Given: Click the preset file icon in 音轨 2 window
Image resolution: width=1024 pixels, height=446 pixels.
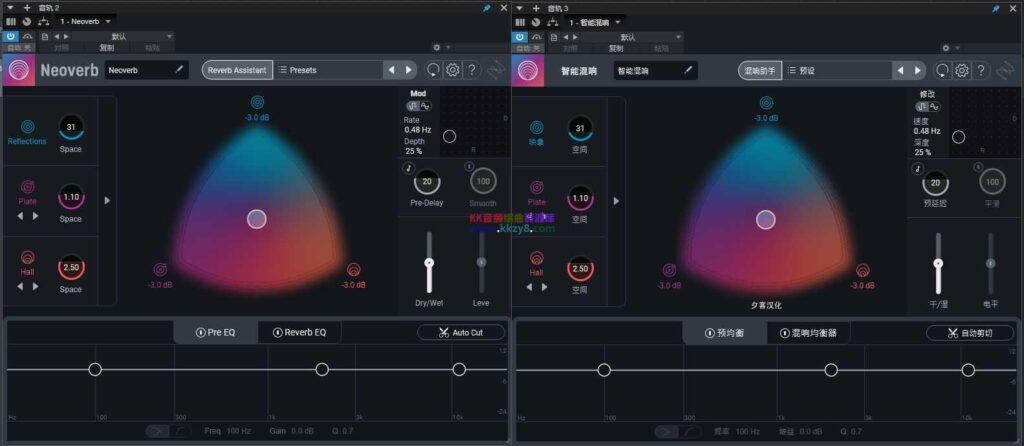Looking at the screenshot, I should pos(44,37).
